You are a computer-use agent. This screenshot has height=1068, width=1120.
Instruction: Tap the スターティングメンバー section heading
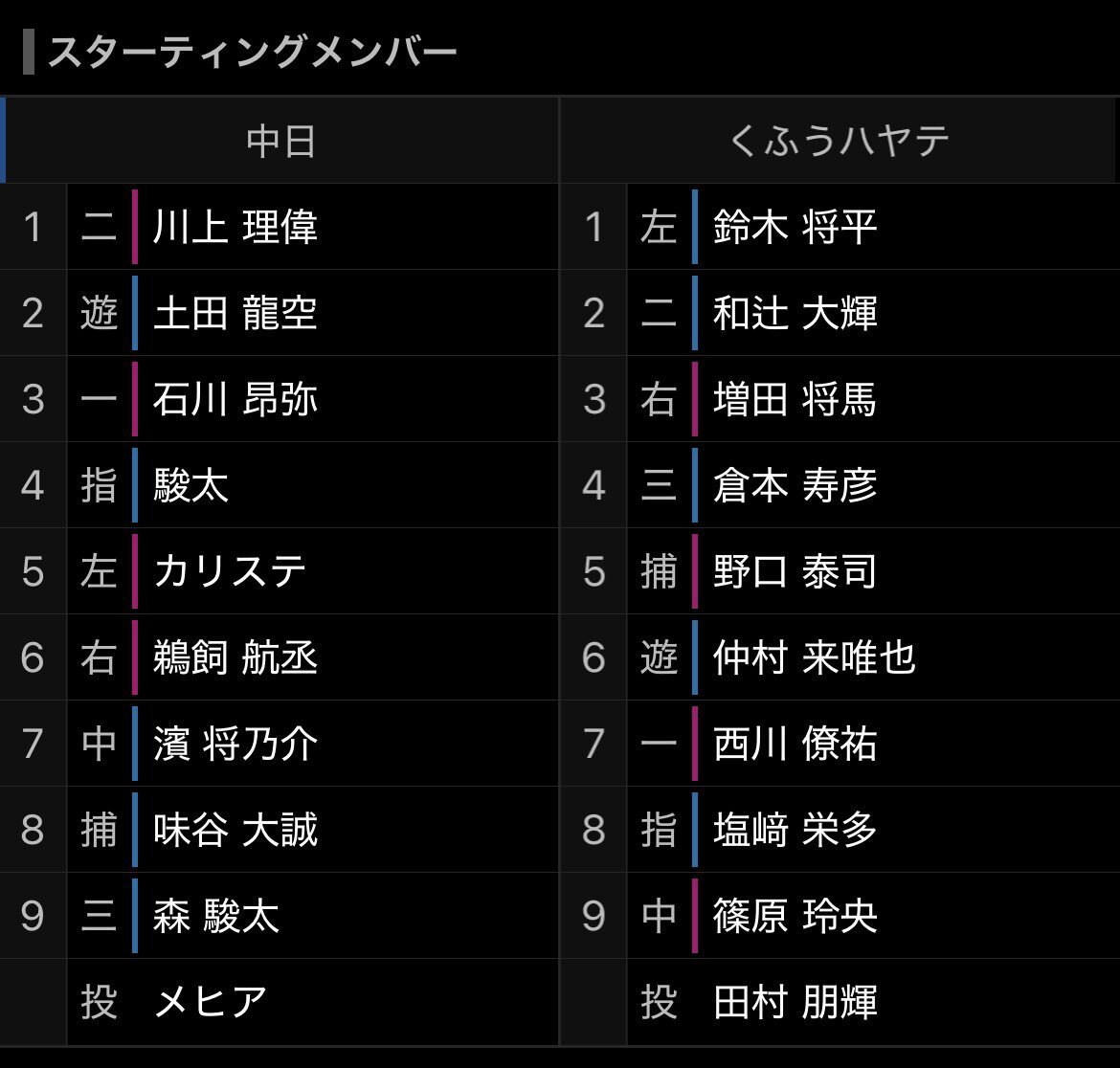[x=252, y=52]
